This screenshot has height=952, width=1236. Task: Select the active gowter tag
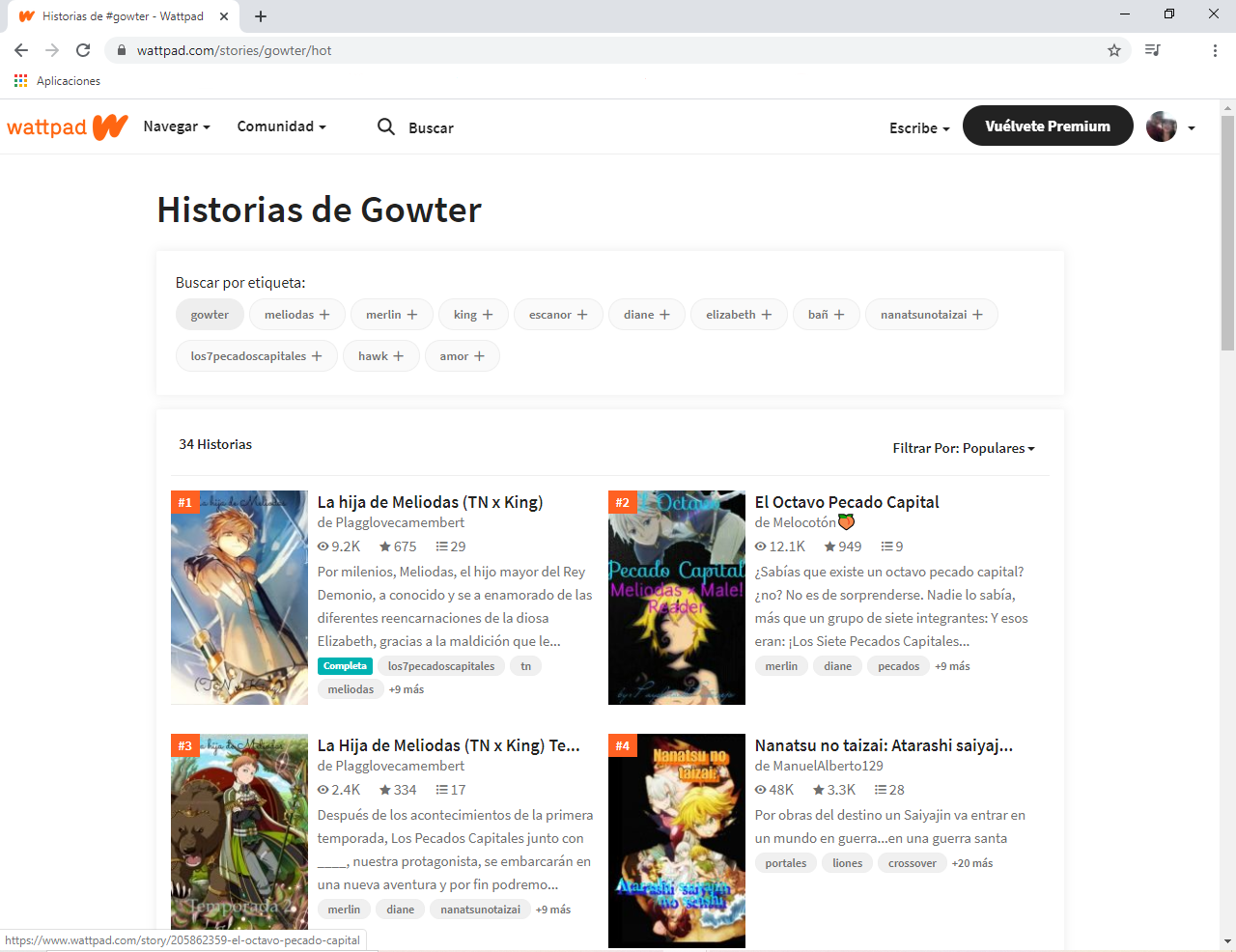[x=210, y=315]
